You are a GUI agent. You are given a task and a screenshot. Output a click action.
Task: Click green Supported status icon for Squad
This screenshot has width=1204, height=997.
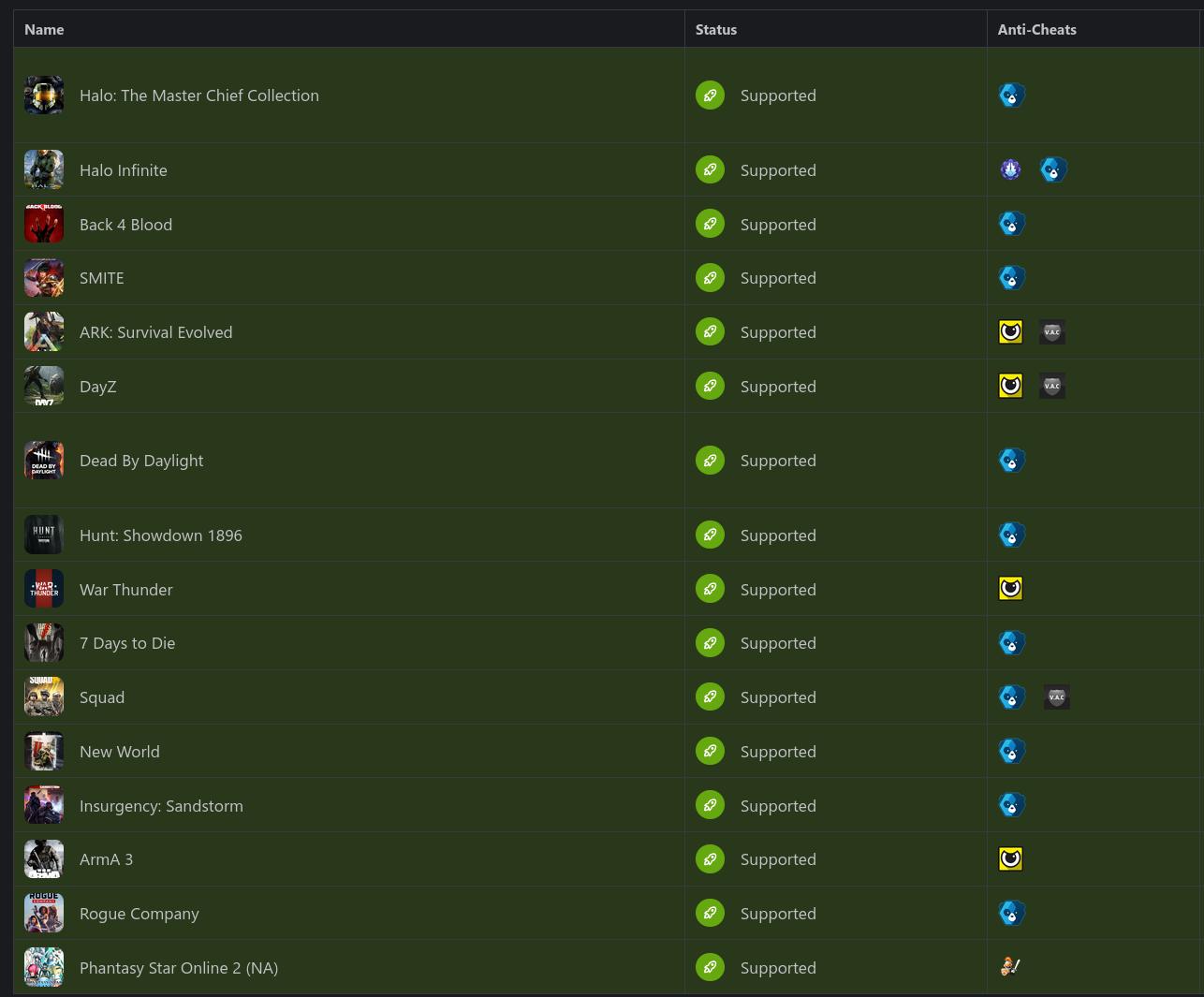(x=710, y=697)
